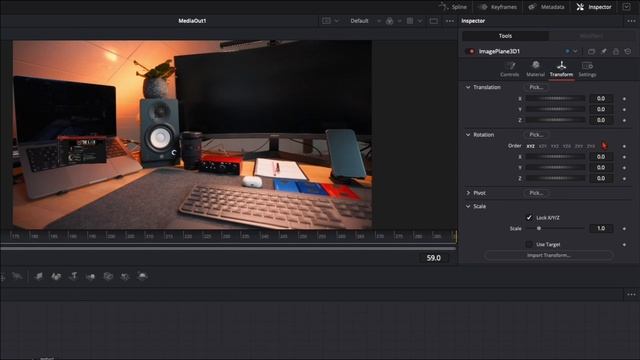Add keyframe on Rotation X

point(624,157)
